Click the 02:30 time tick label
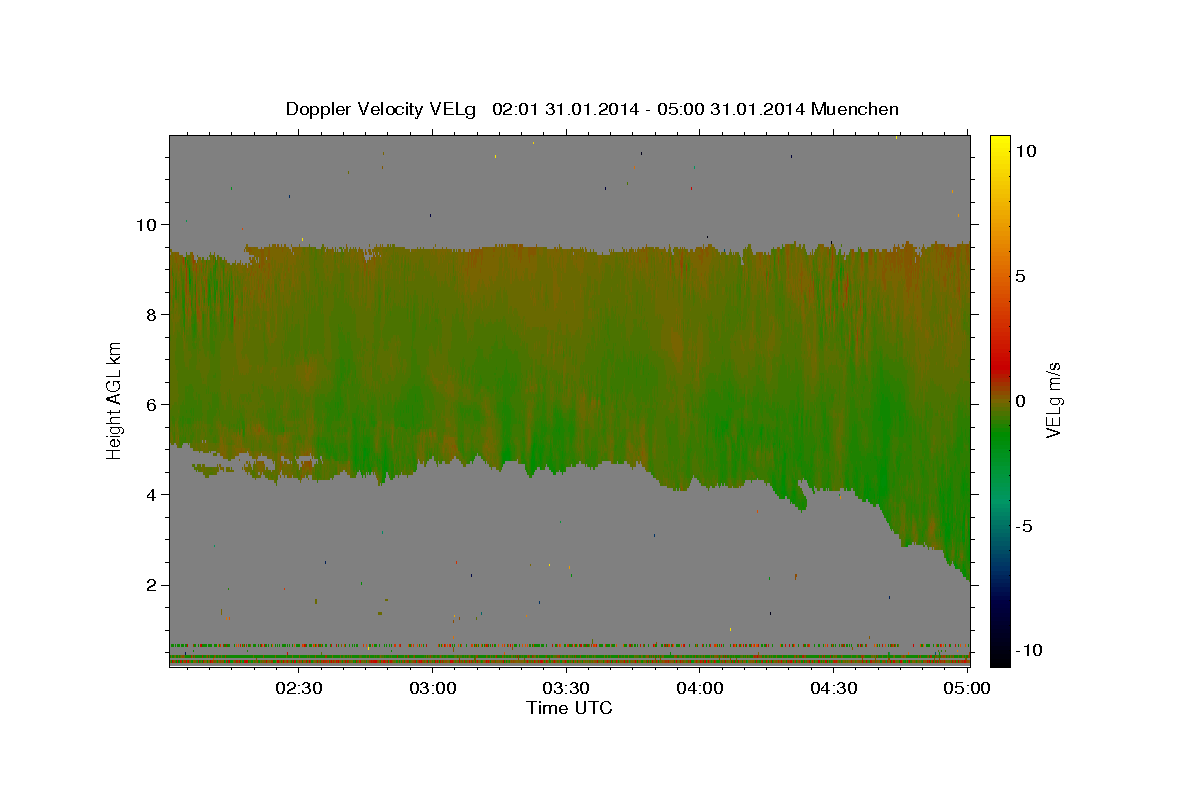 [x=300, y=688]
